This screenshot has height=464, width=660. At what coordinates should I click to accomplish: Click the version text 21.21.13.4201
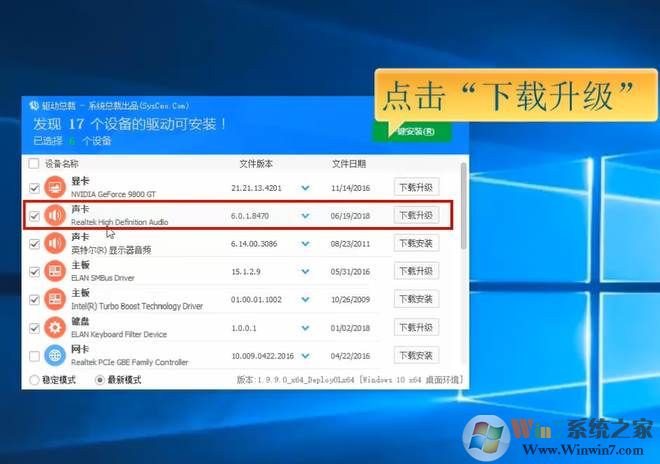point(256,188)
